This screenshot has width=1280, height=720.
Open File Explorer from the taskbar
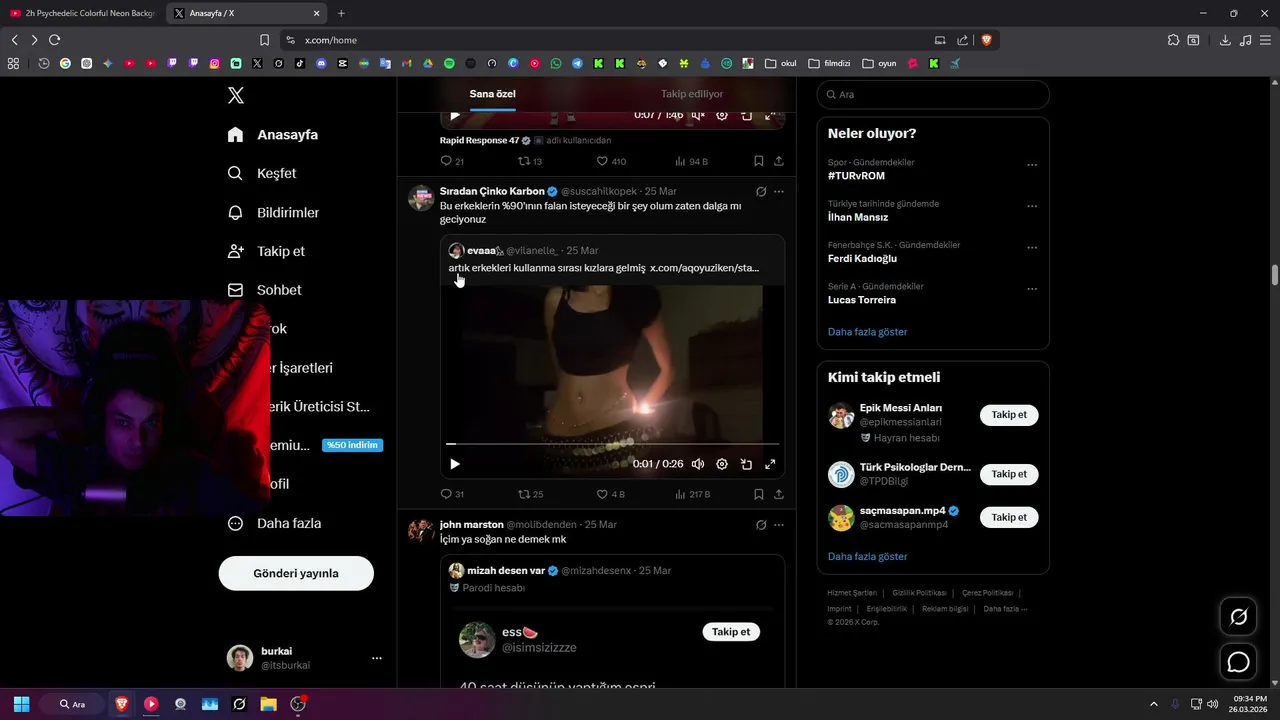tap(268, 704)
